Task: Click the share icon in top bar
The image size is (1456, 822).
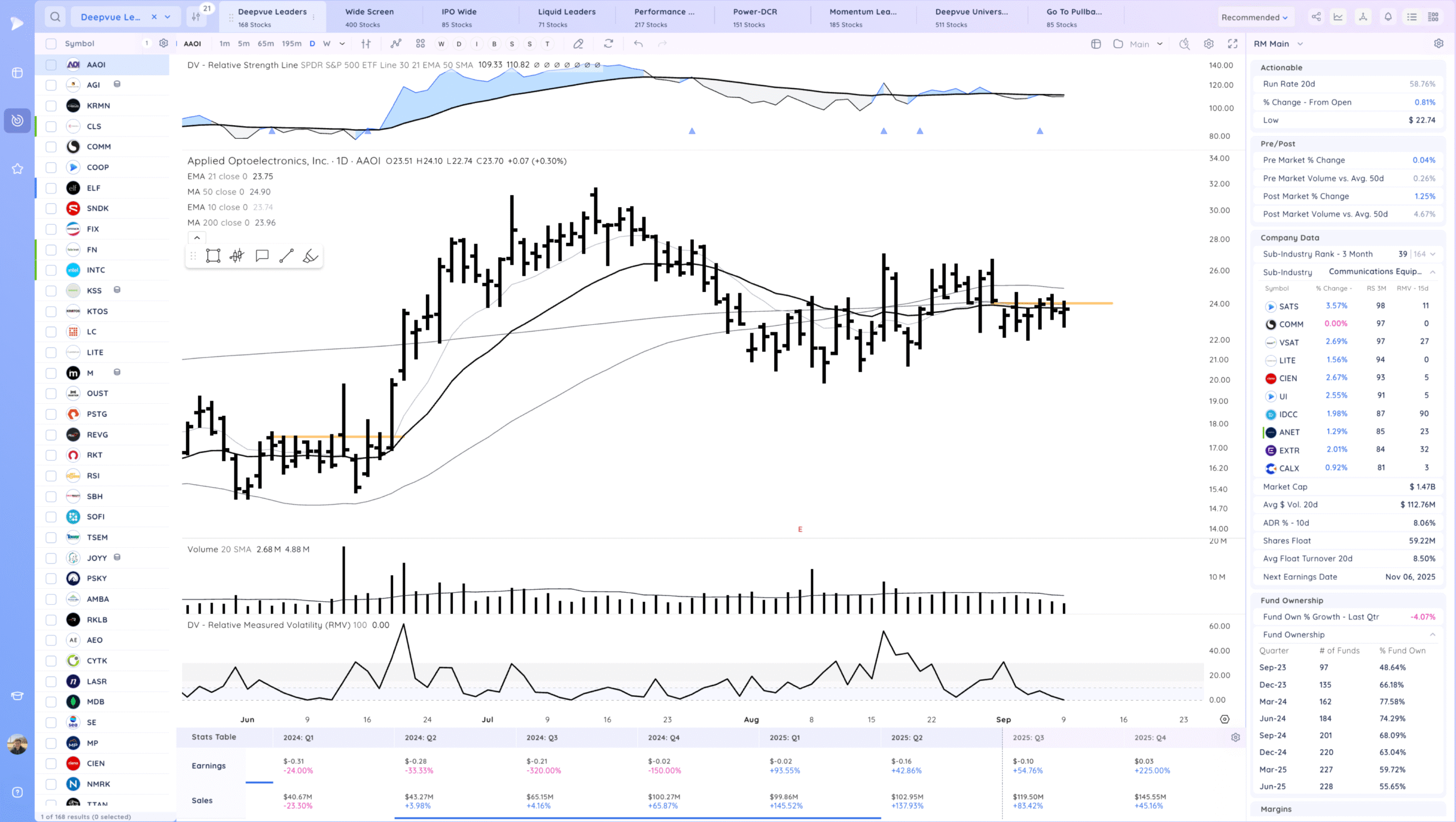Action: point(1316,17)
